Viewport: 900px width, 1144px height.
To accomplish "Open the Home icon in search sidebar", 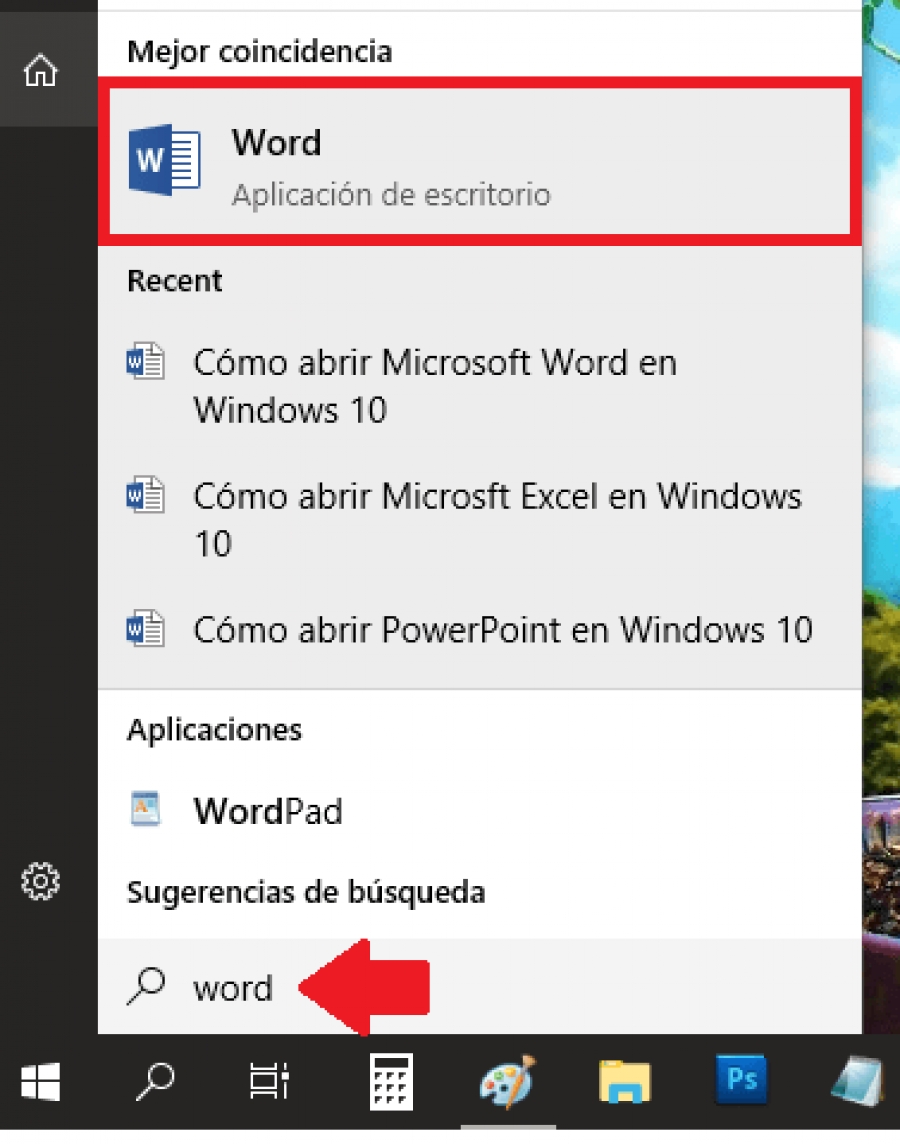I will click(x=40, y=71).
